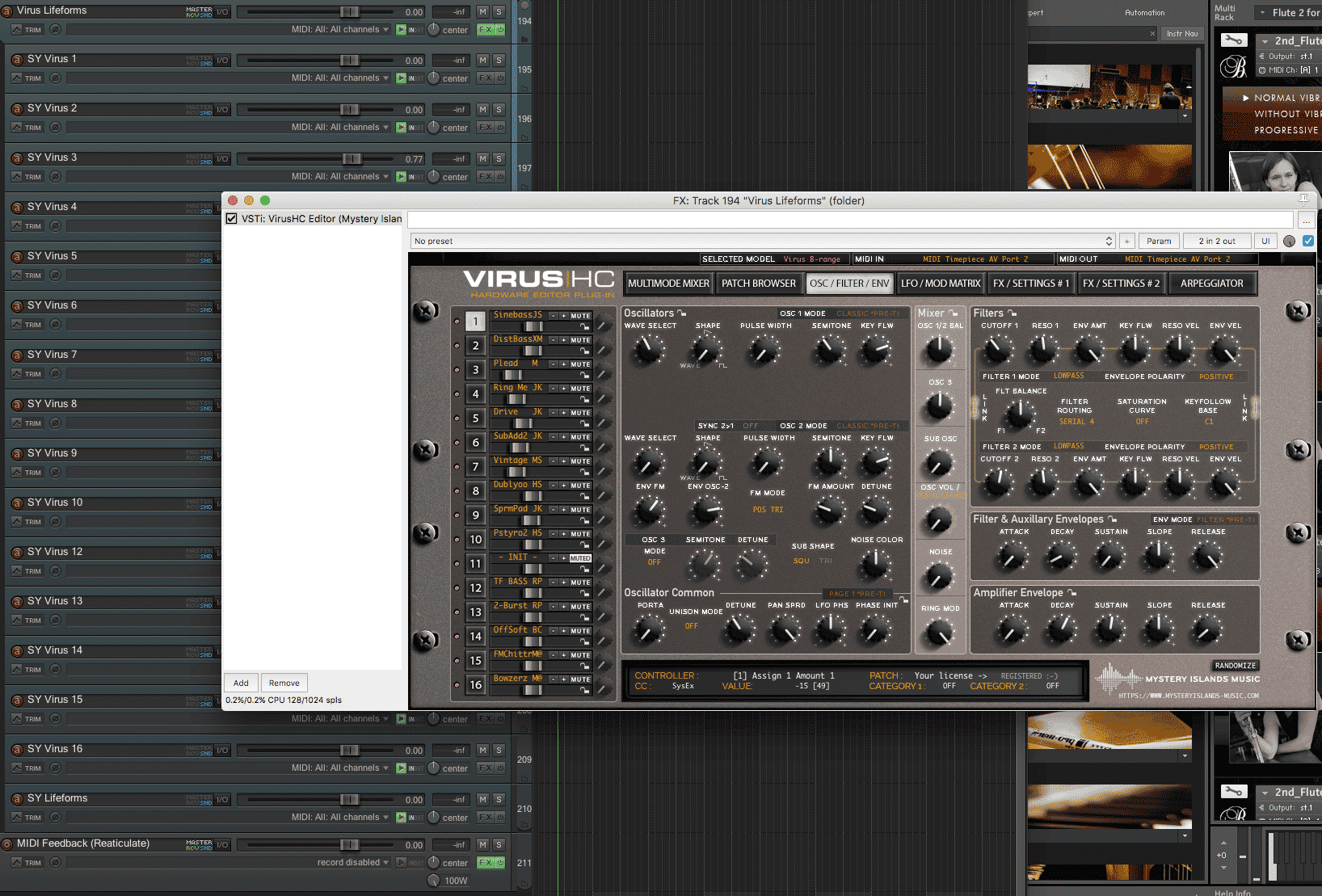Open FX chain of MIDI Feedback (Reaticulate) track
The height and width of the screenshot is (896, 1322).
point(485,862)
